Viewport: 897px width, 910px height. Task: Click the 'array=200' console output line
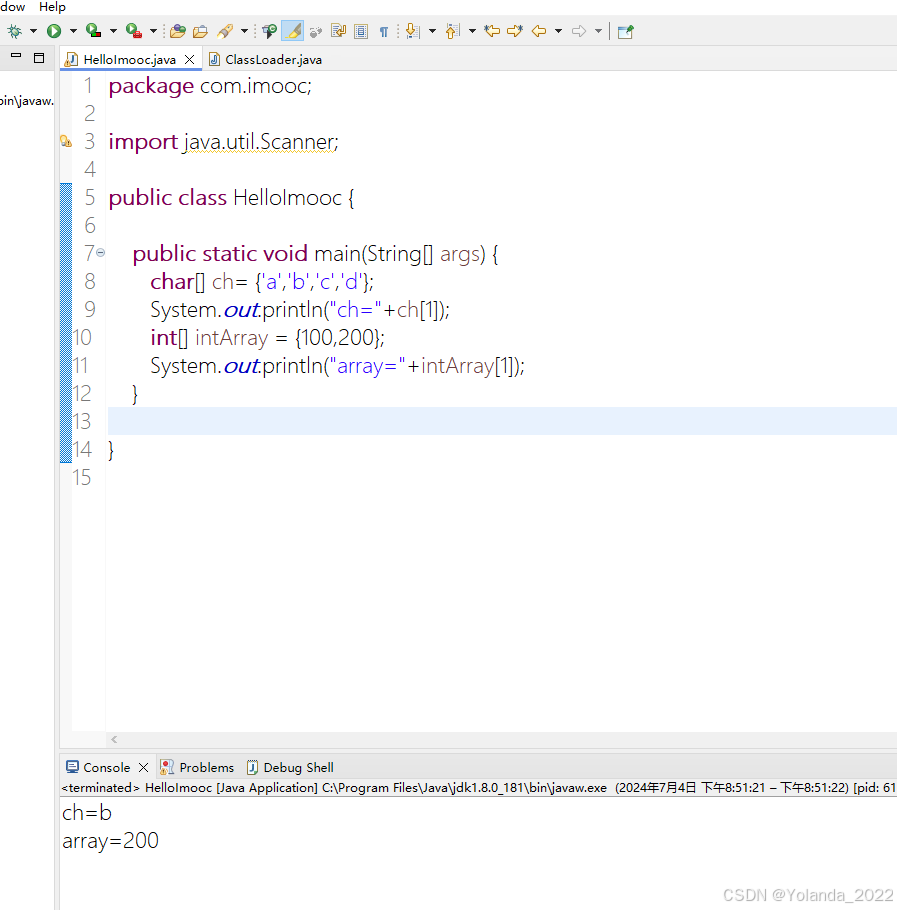110,841
